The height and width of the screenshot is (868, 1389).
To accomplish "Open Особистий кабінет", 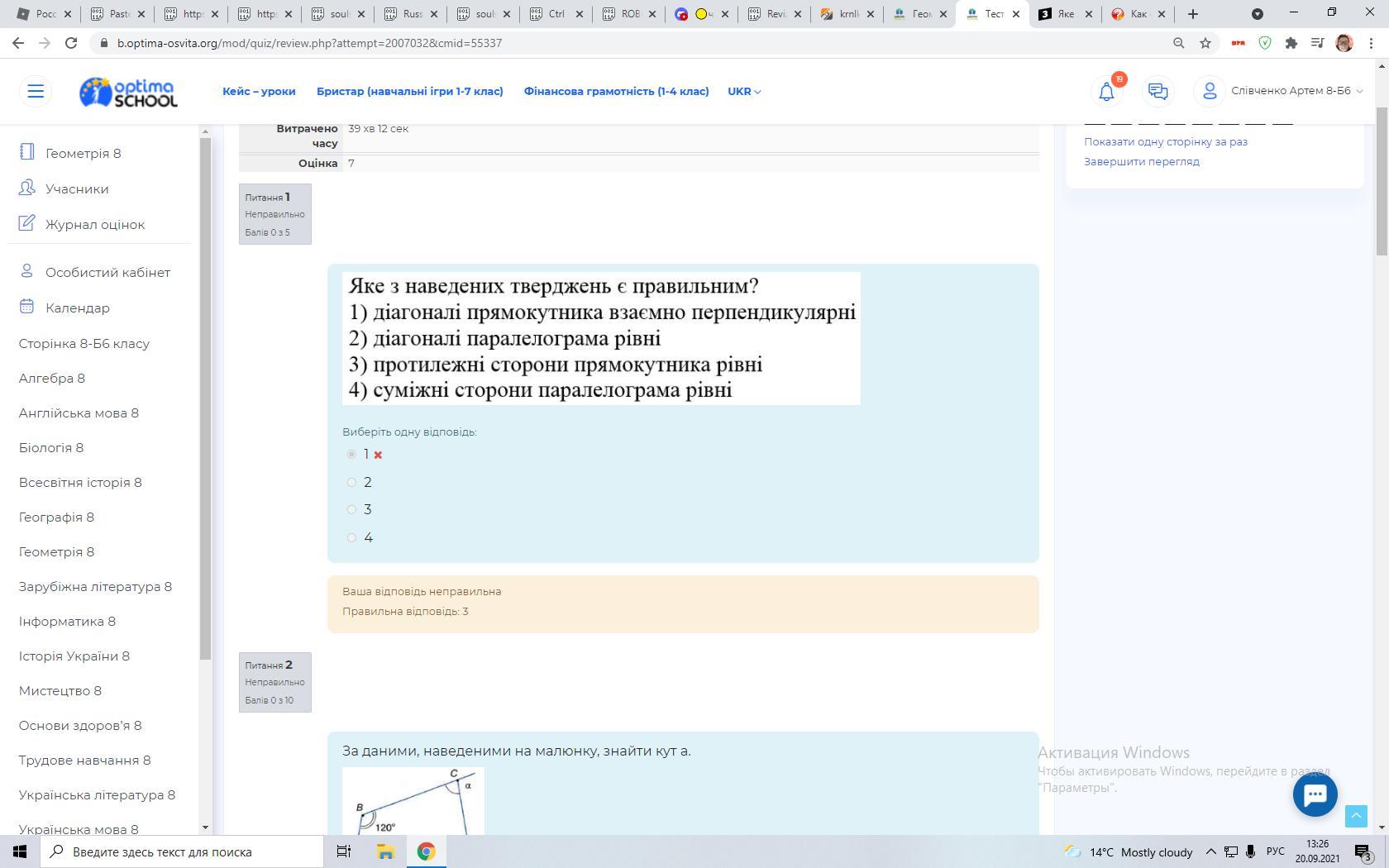I will pyautogui.click(x=107, y=273).
